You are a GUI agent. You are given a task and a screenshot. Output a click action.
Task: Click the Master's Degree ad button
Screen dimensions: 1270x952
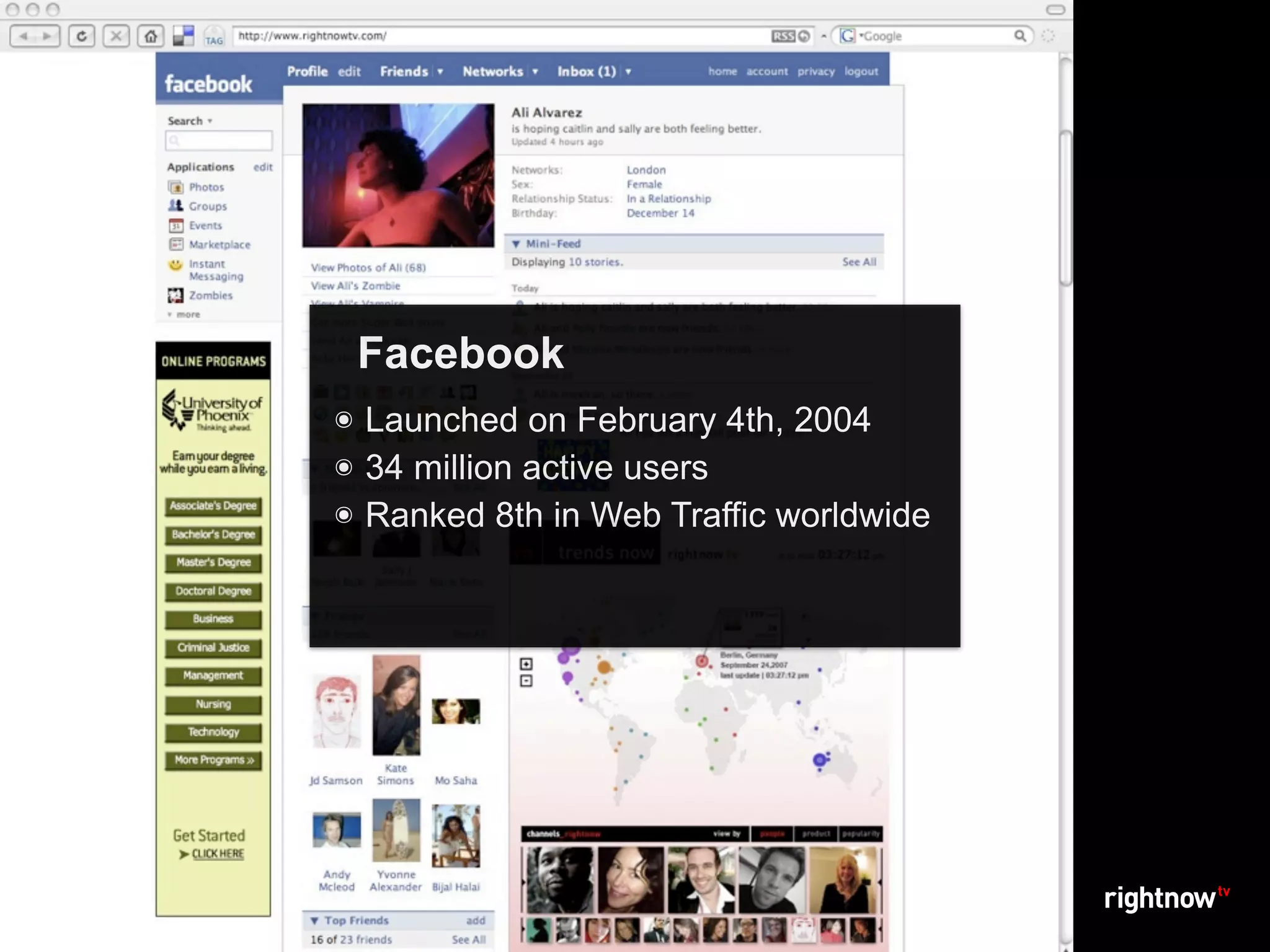[213, 563]
